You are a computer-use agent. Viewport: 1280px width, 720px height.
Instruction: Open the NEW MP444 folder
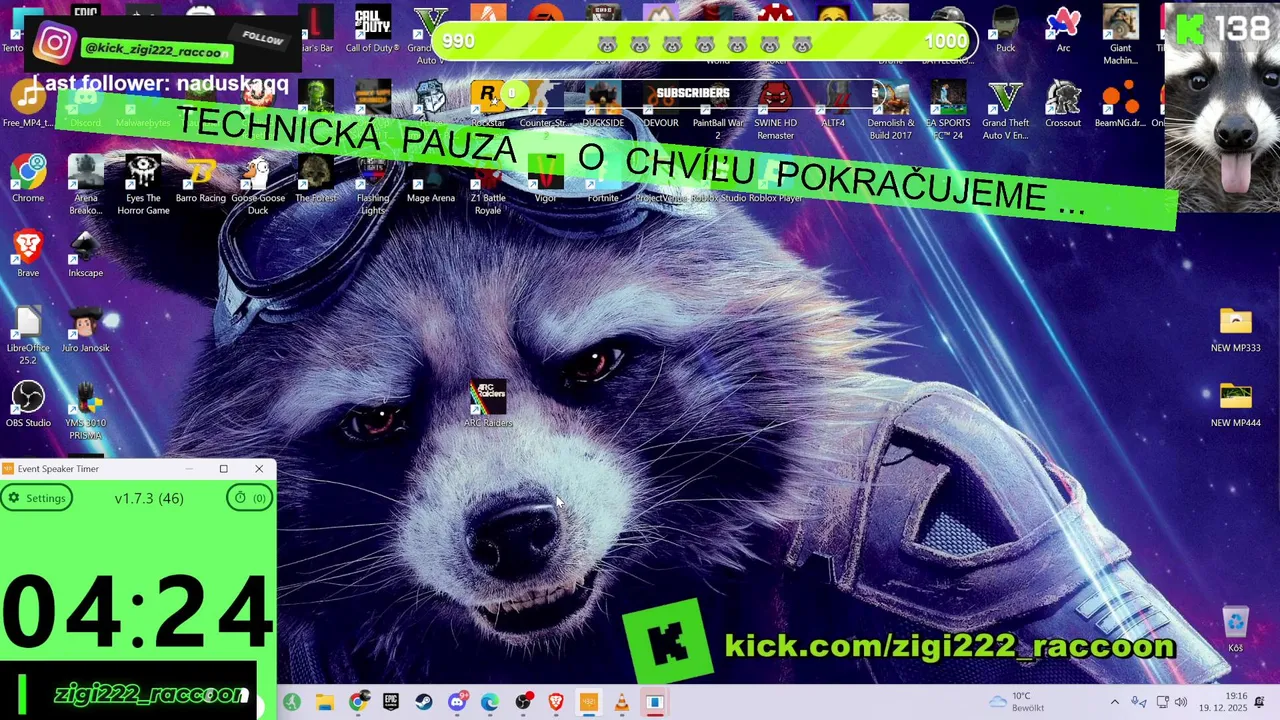(x=1236, y=403)
